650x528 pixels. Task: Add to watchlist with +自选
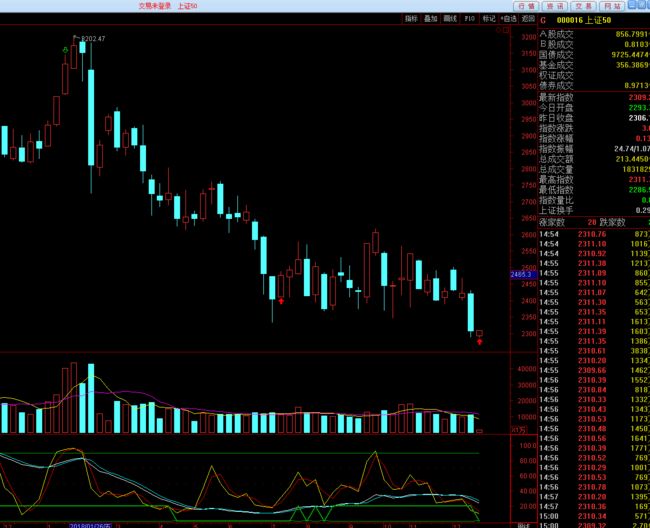coord(508,19)
